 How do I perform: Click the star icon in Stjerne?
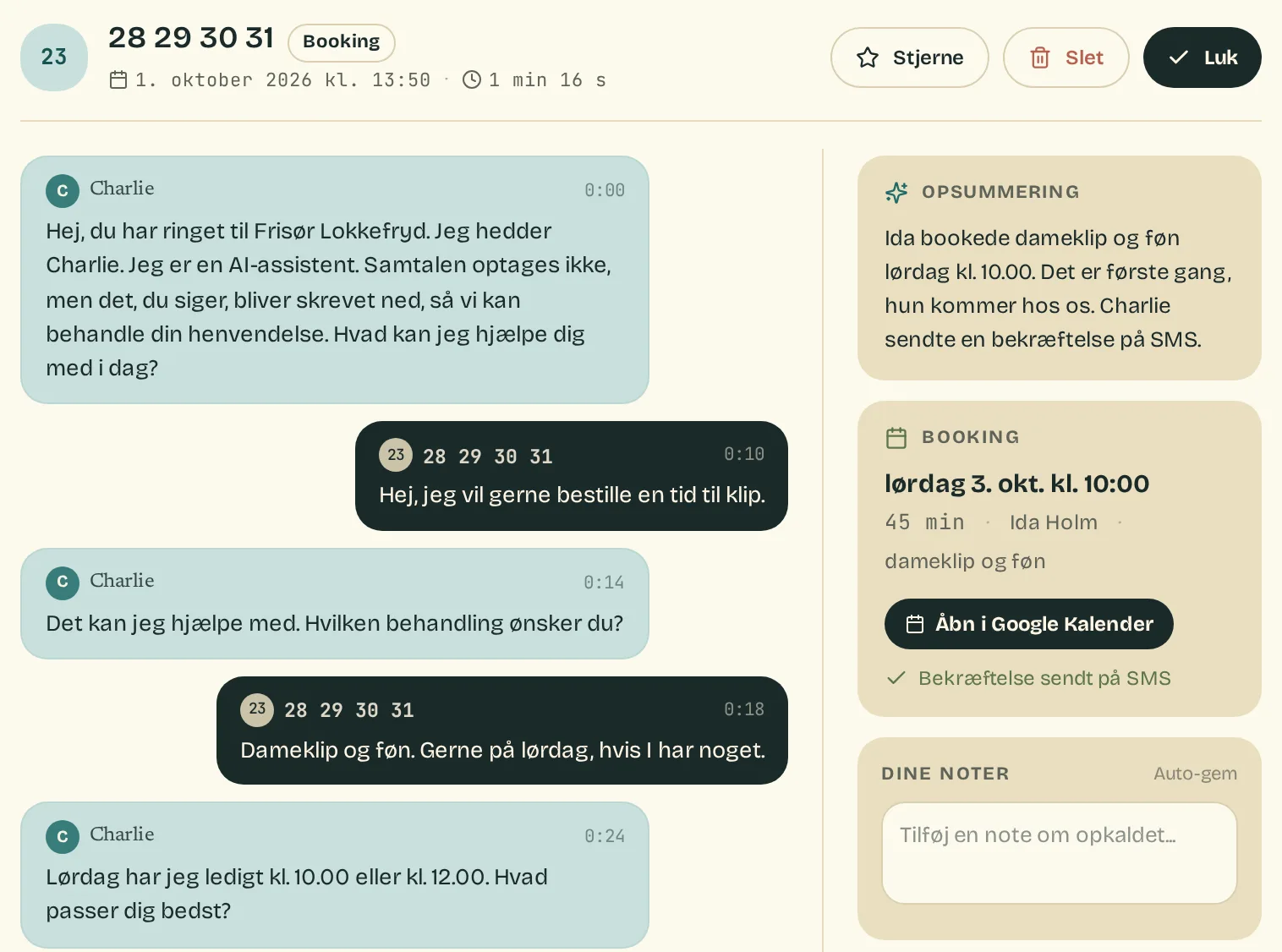[867, 57]
